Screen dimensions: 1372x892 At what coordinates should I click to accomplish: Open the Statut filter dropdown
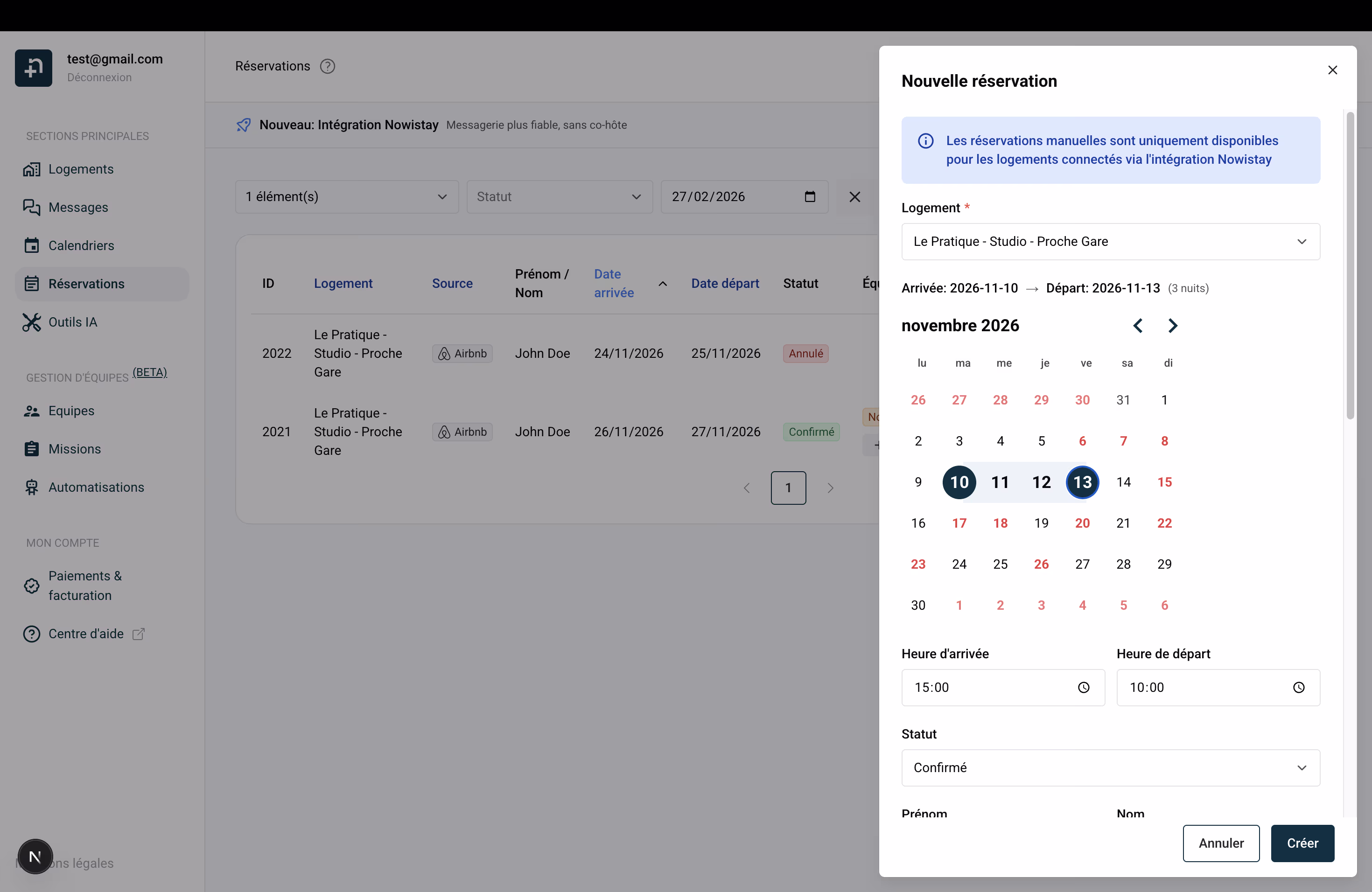pyautogui.click(x=559, y=197)
